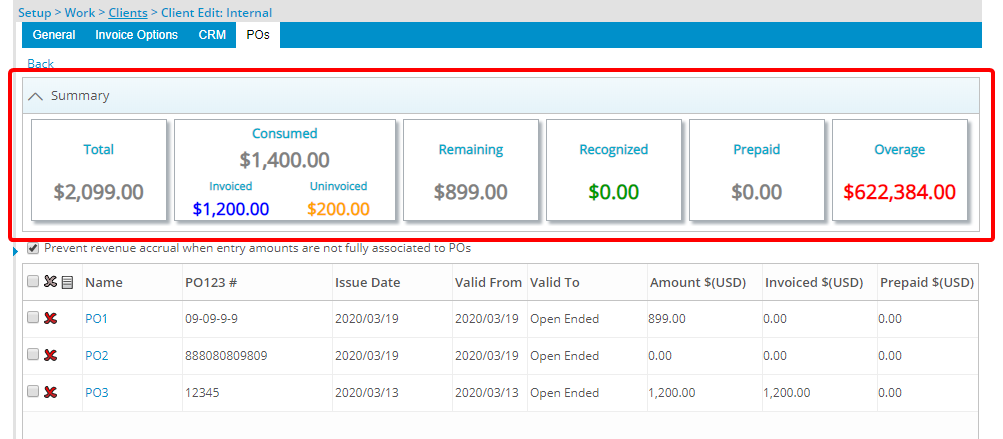1003x439 pixels.
Task: Click the Back link
Action: 40,63
